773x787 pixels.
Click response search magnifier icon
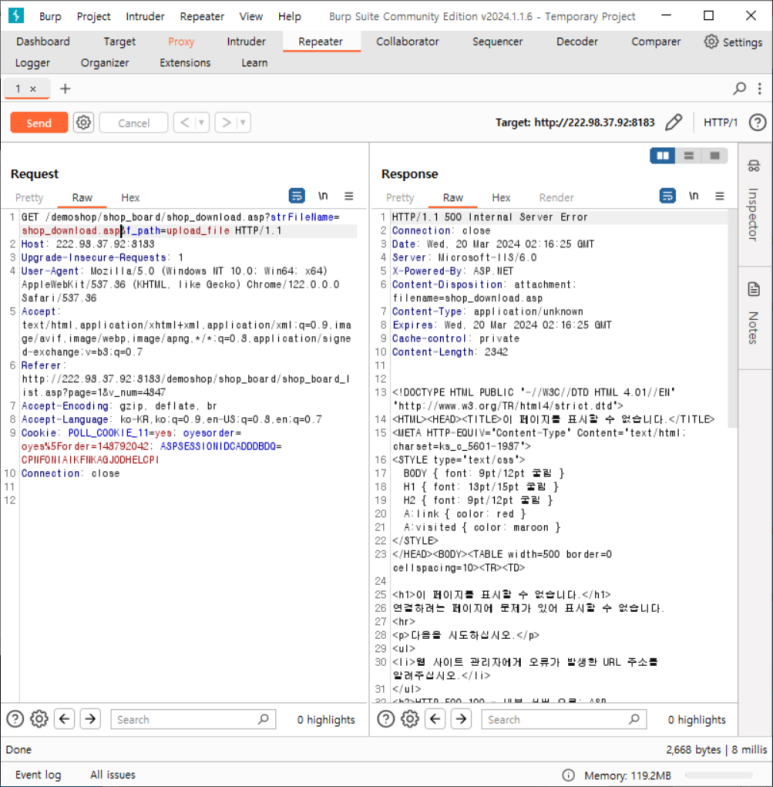coord(634,719)
